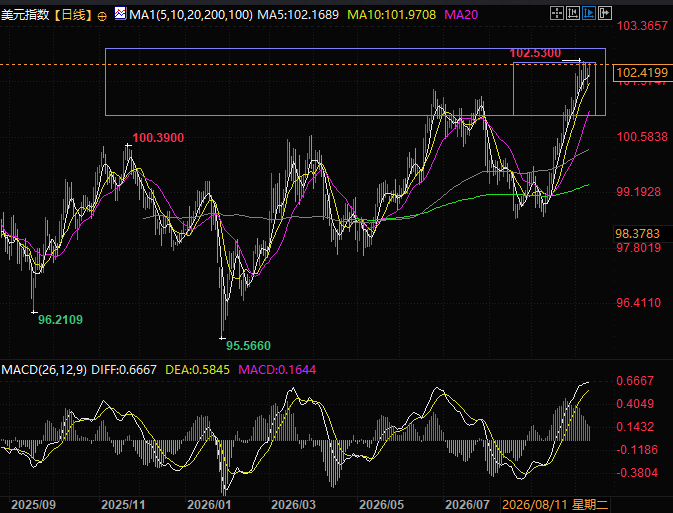Image resolution: width=673 pixels, height=513 pixels.
Task: Click the MA1(5,10,20,200,100) indicator label
Action: pyautogui.click(x=191, y=15)
